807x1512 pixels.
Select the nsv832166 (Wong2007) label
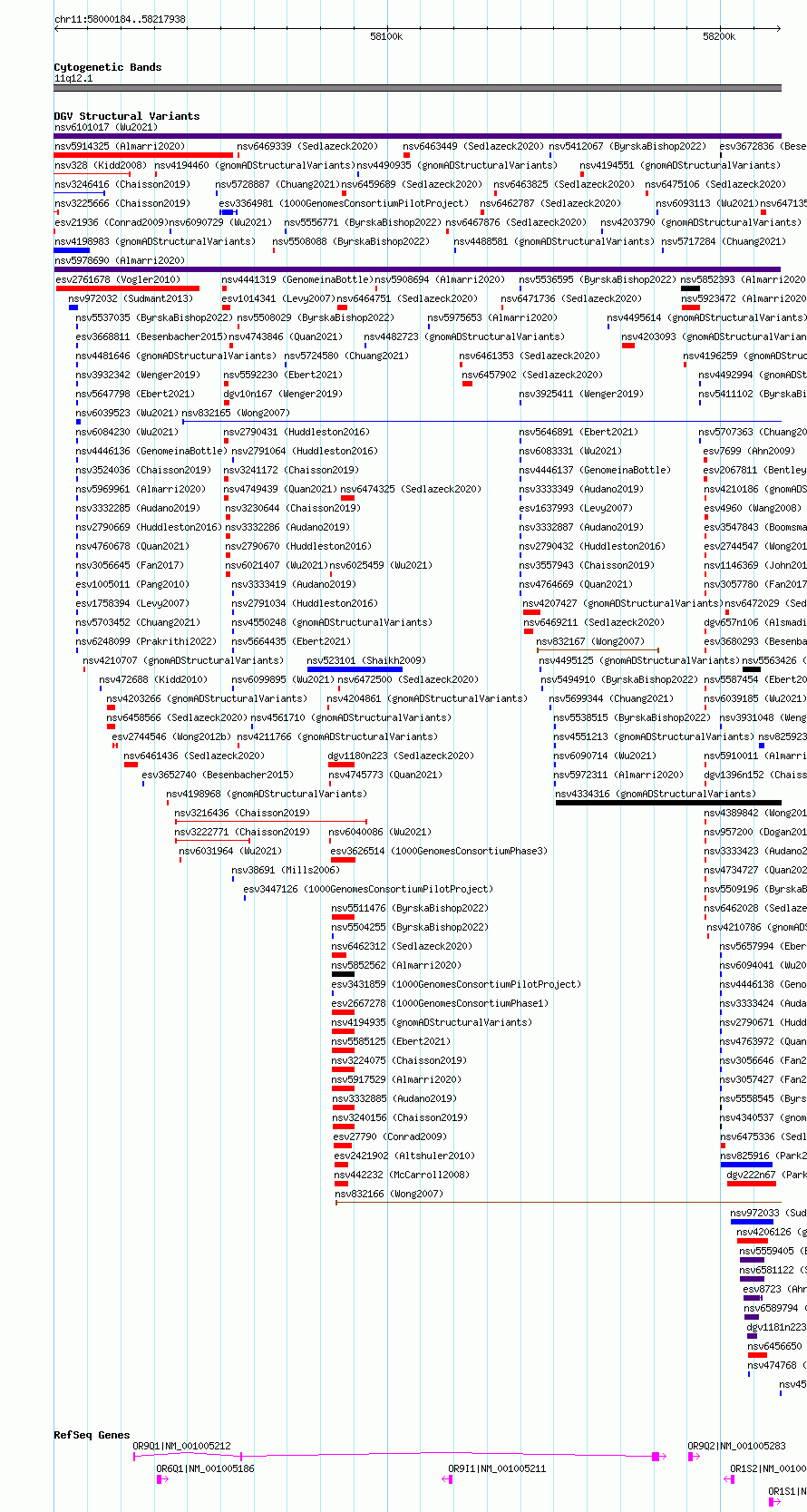pyautogui.click(x=389, y=1194)
